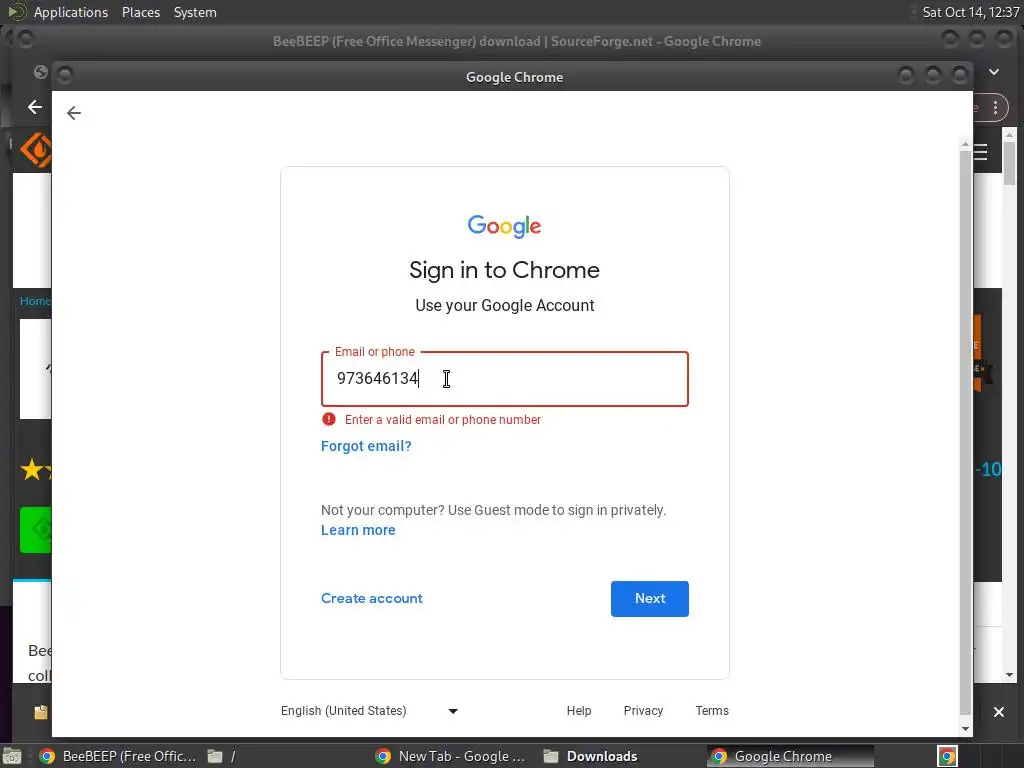Screen dimensions: 1024x768
Task: Click the downloaded file icon in download bar
Action: click(40, 712)
